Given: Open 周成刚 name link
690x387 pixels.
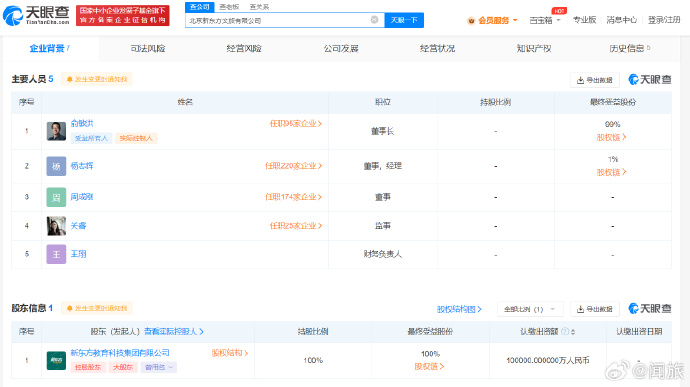Looking at the screenshot, I should [x=82, y=197].
